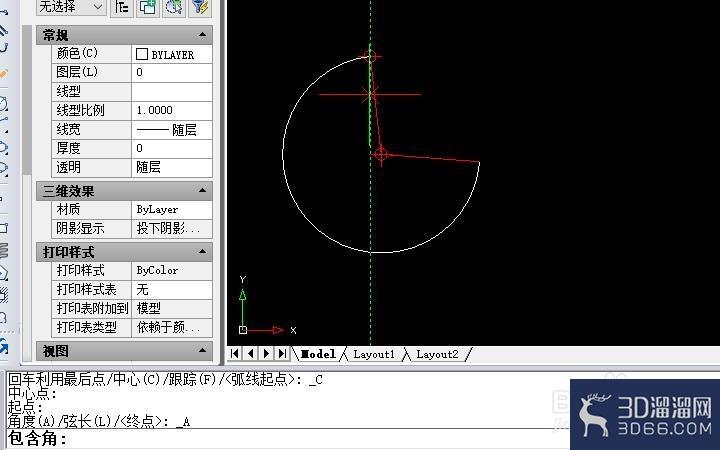Click the property list tree-view icon

coord(122,7)
